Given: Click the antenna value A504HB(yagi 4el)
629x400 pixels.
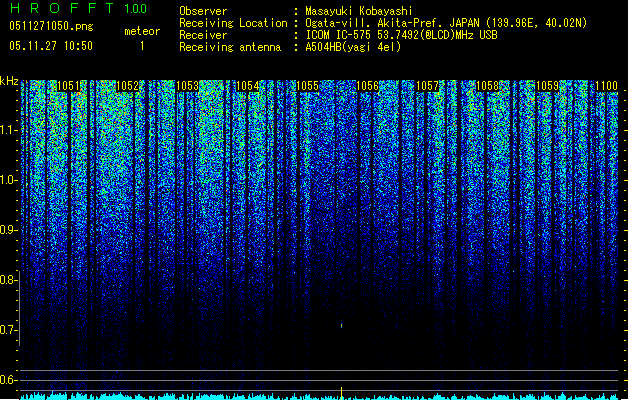Looking at the screenshot, I should pyautogui.click(x=353, y=47).
